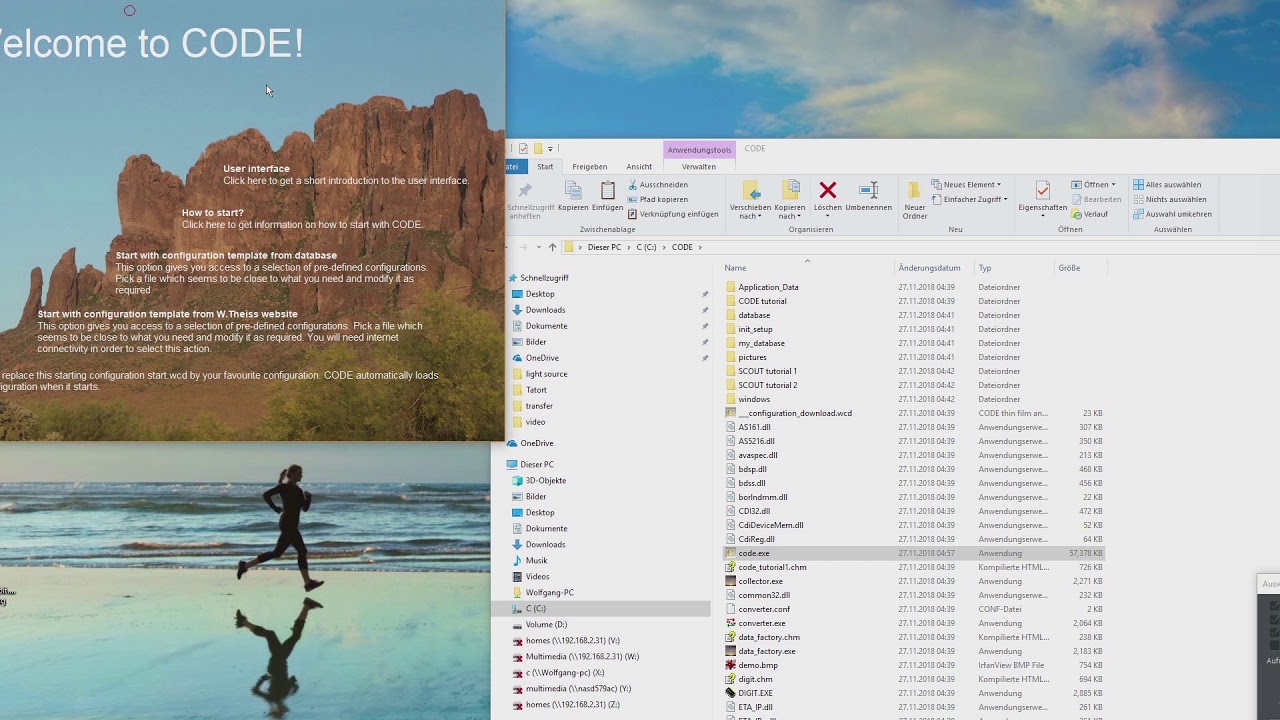Select 3D-Objekte in navigation pane
This screenshot has width=1280, height=720.
pyautogui.click(x=546, y=481)
